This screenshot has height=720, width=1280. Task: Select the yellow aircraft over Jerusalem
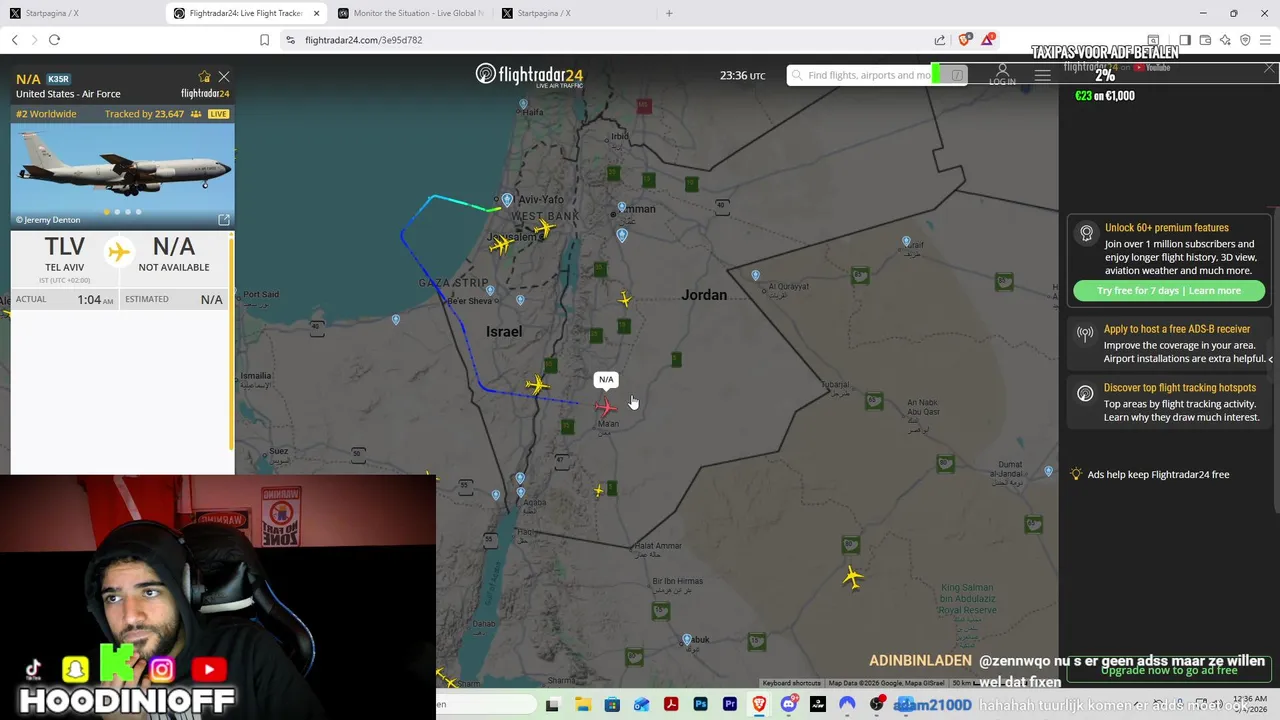pyautogui.click(x=501, y=244)
